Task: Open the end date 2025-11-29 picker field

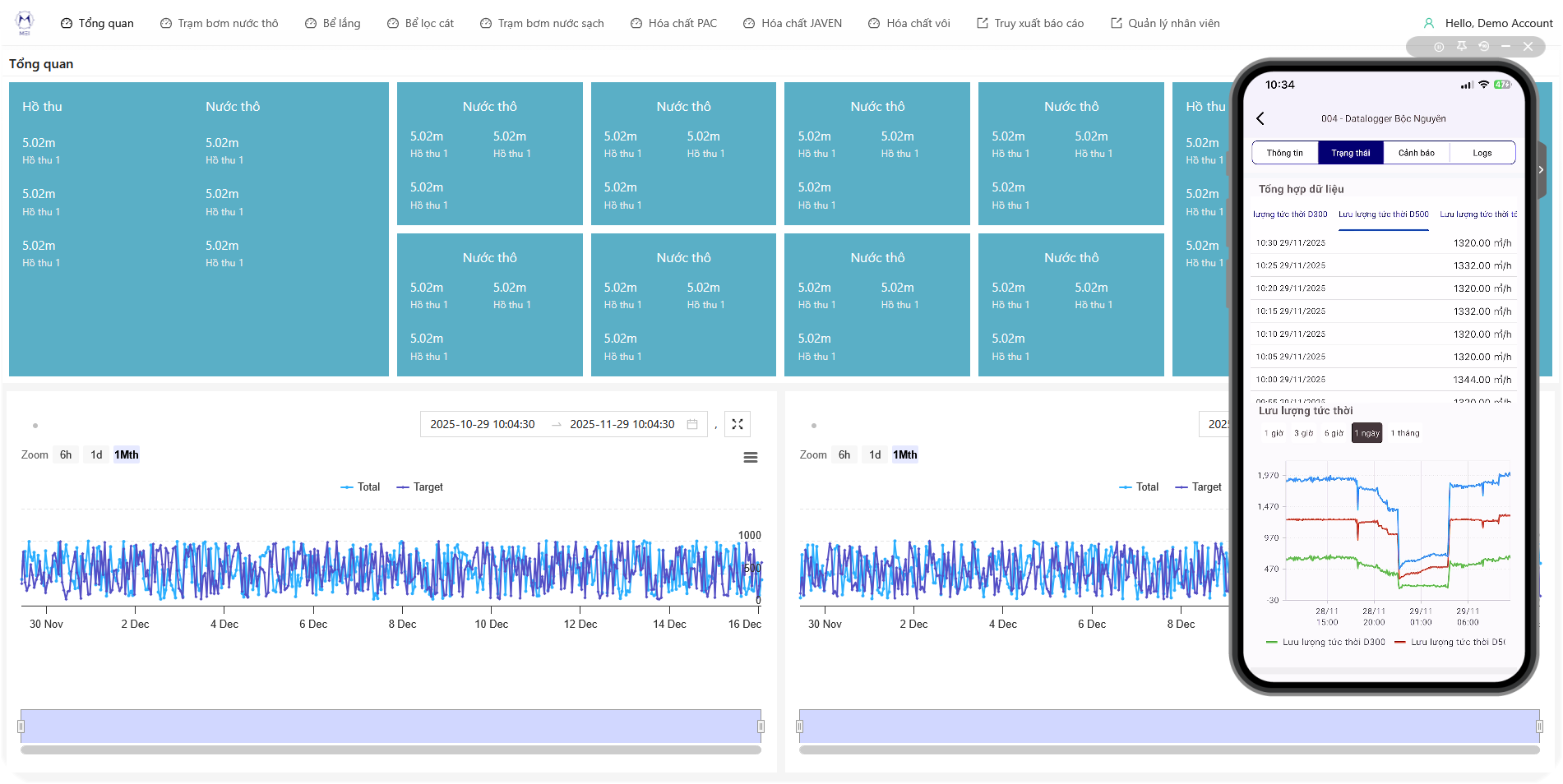Action: click(622, 424)
